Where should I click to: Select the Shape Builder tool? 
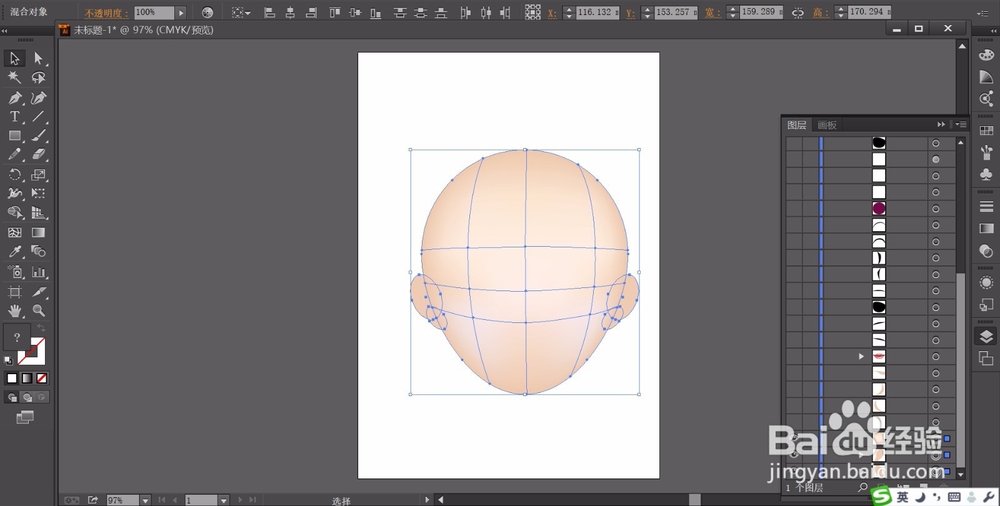(x=15, y=212)
